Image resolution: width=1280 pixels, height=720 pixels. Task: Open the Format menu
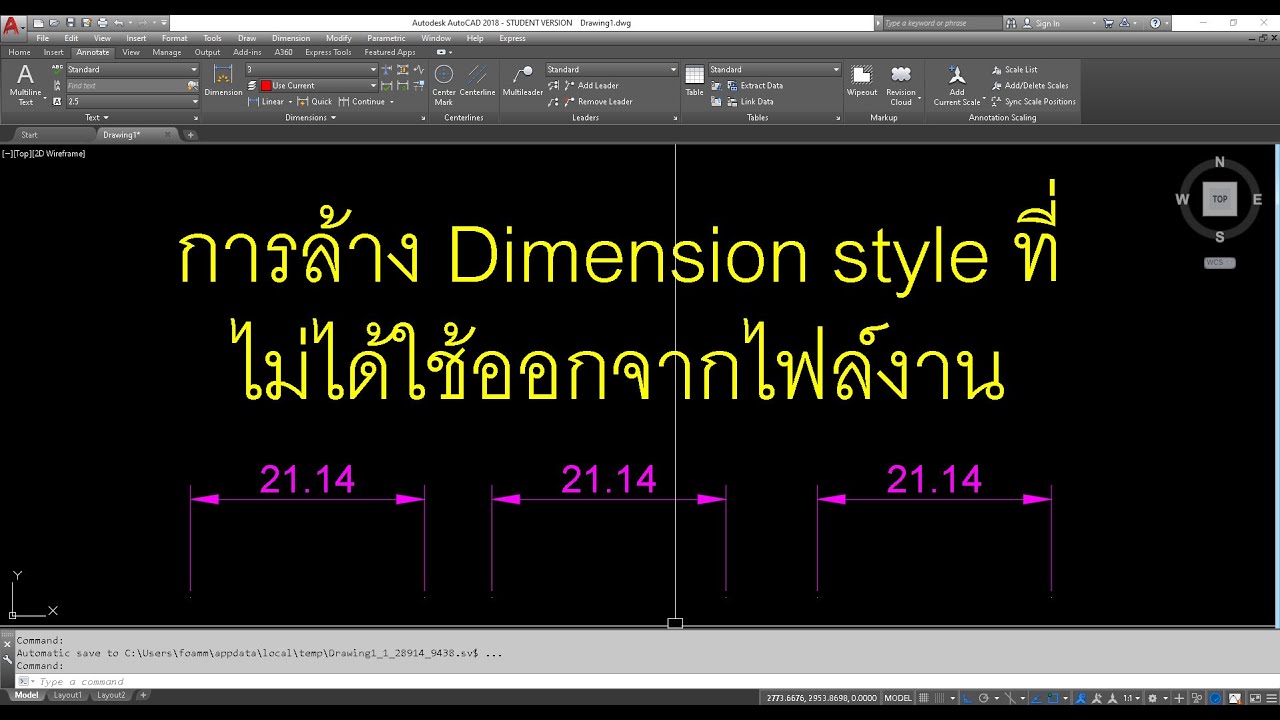[x=174, y=38]
